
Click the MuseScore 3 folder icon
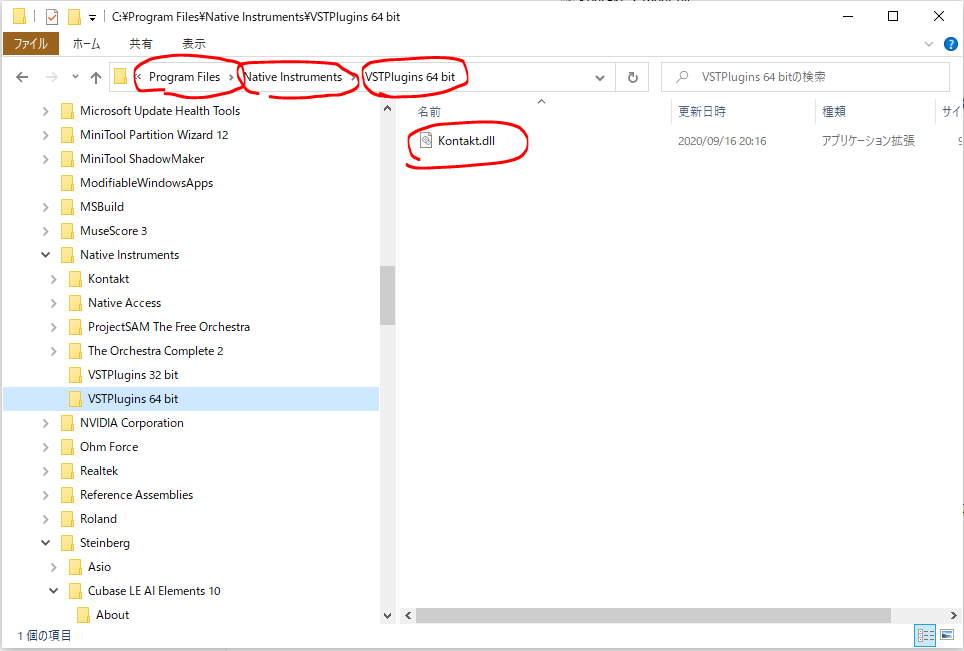click(x=68, y=231)
